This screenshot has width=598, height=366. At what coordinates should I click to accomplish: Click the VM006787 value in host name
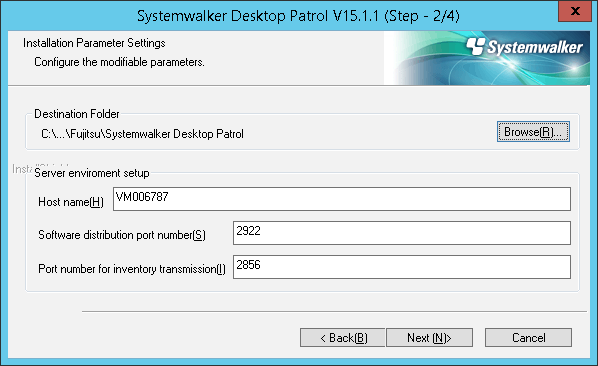pos(142,197)
